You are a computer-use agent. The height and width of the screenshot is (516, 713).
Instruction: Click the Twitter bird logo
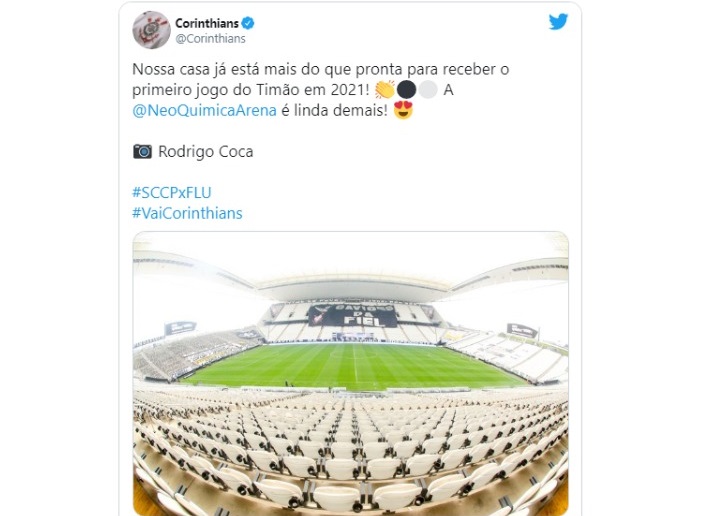558,22
